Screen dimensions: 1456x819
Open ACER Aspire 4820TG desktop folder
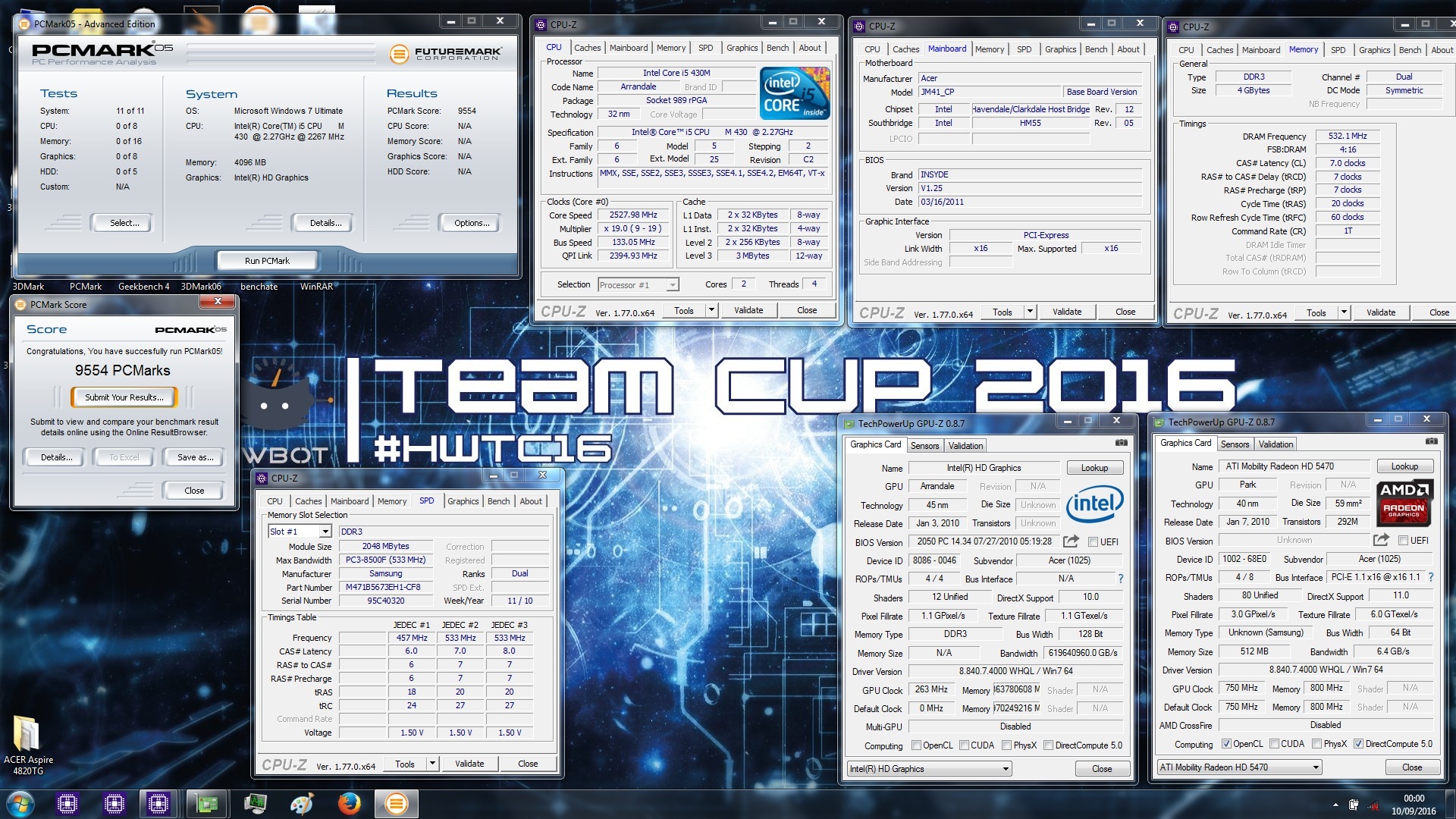pyautogui.click(x=28, y=744)
